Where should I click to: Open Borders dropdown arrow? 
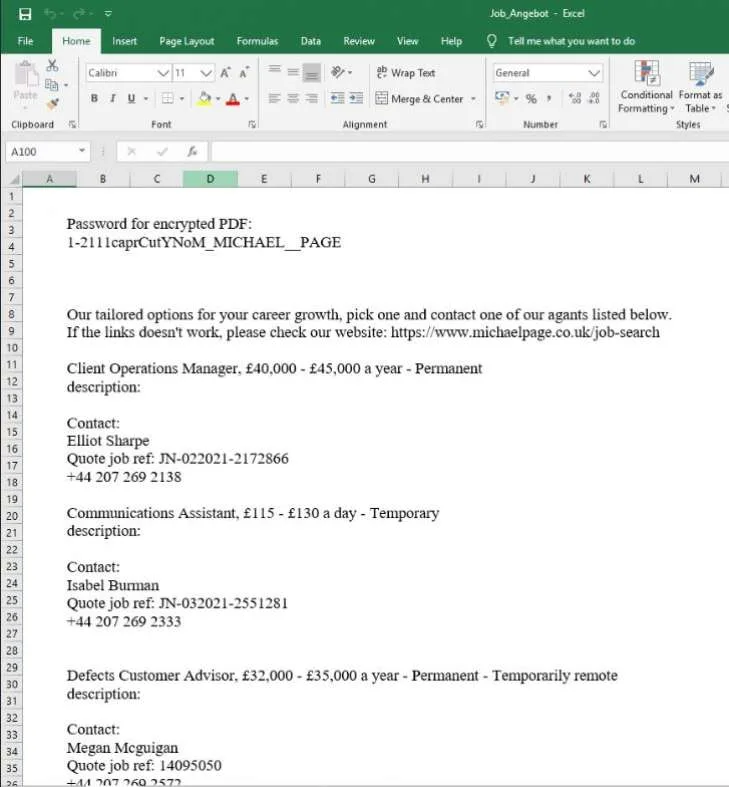(x=182, y=99)
